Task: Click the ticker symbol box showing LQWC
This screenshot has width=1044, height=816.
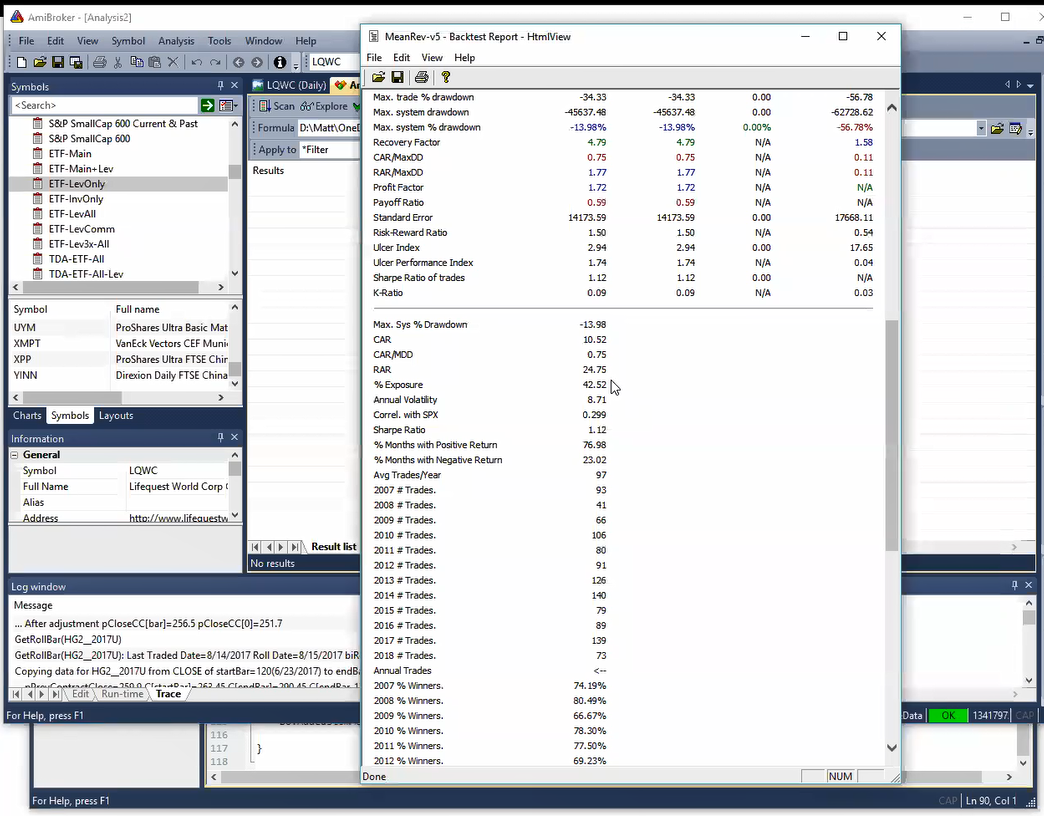Action: [333, 62]
